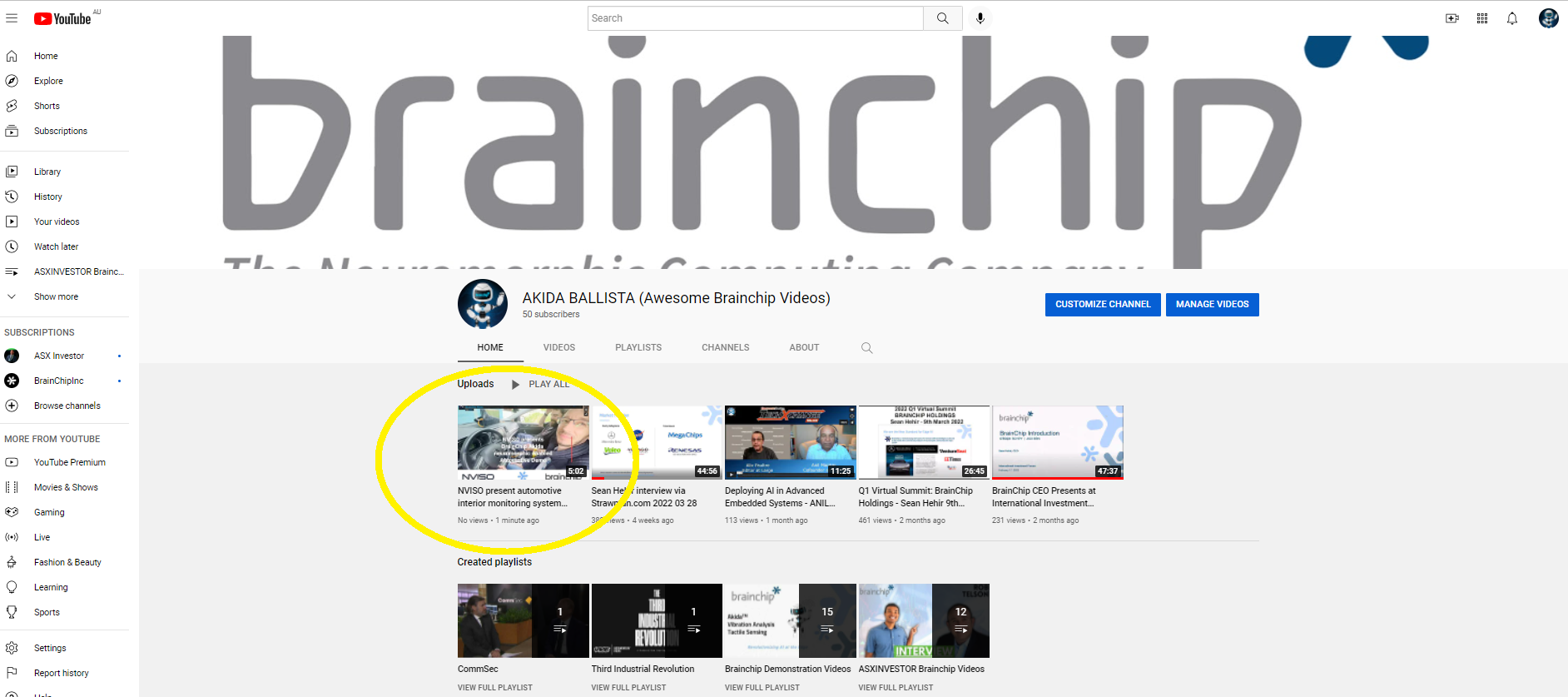
Task: Open the hamburger guide menu
Action: click(x=12, y=18)
